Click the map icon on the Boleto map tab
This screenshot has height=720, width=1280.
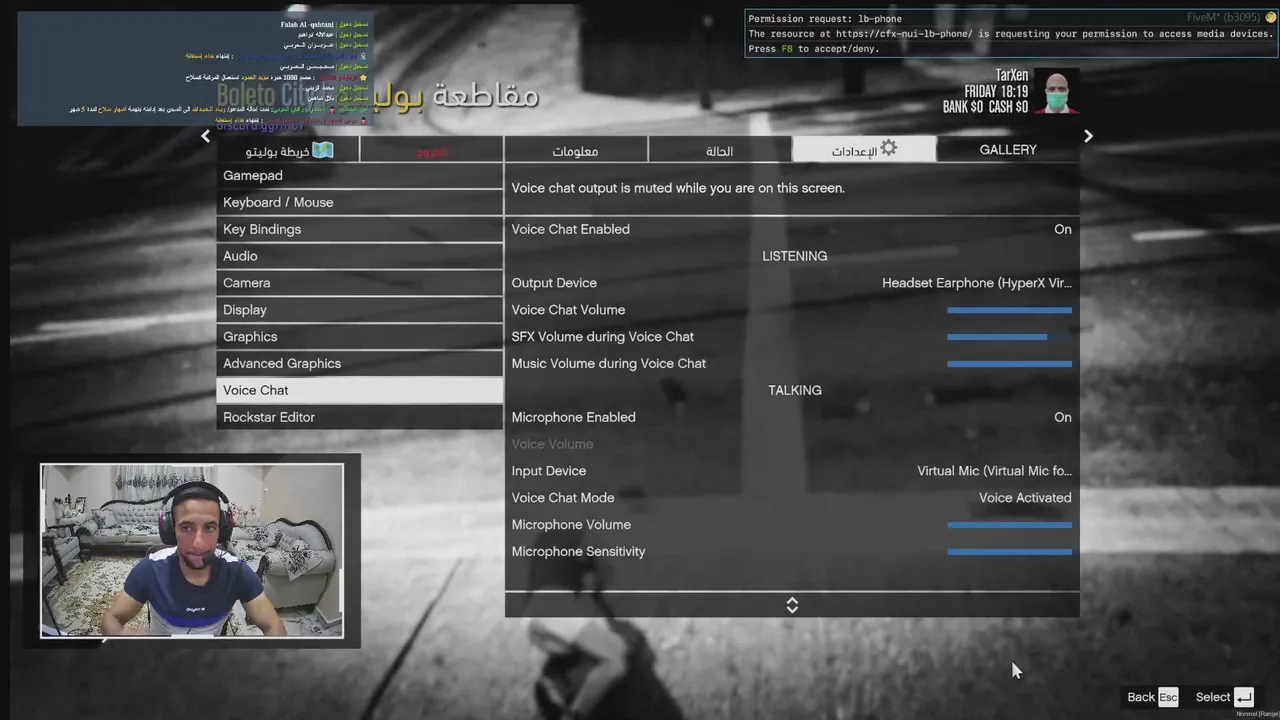tap(322, 150)
